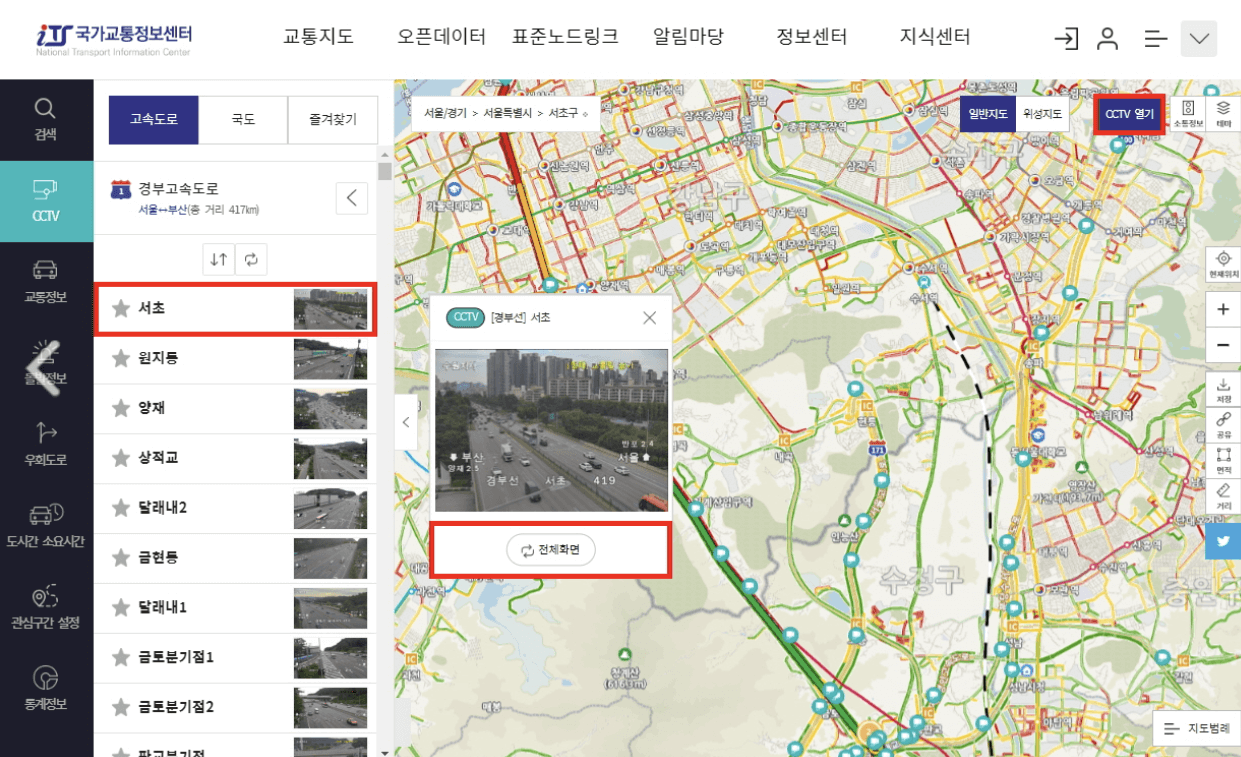Screen dimensions: 1241x757
Task: Click the CCTV 열기 button
Action: 1130,114
